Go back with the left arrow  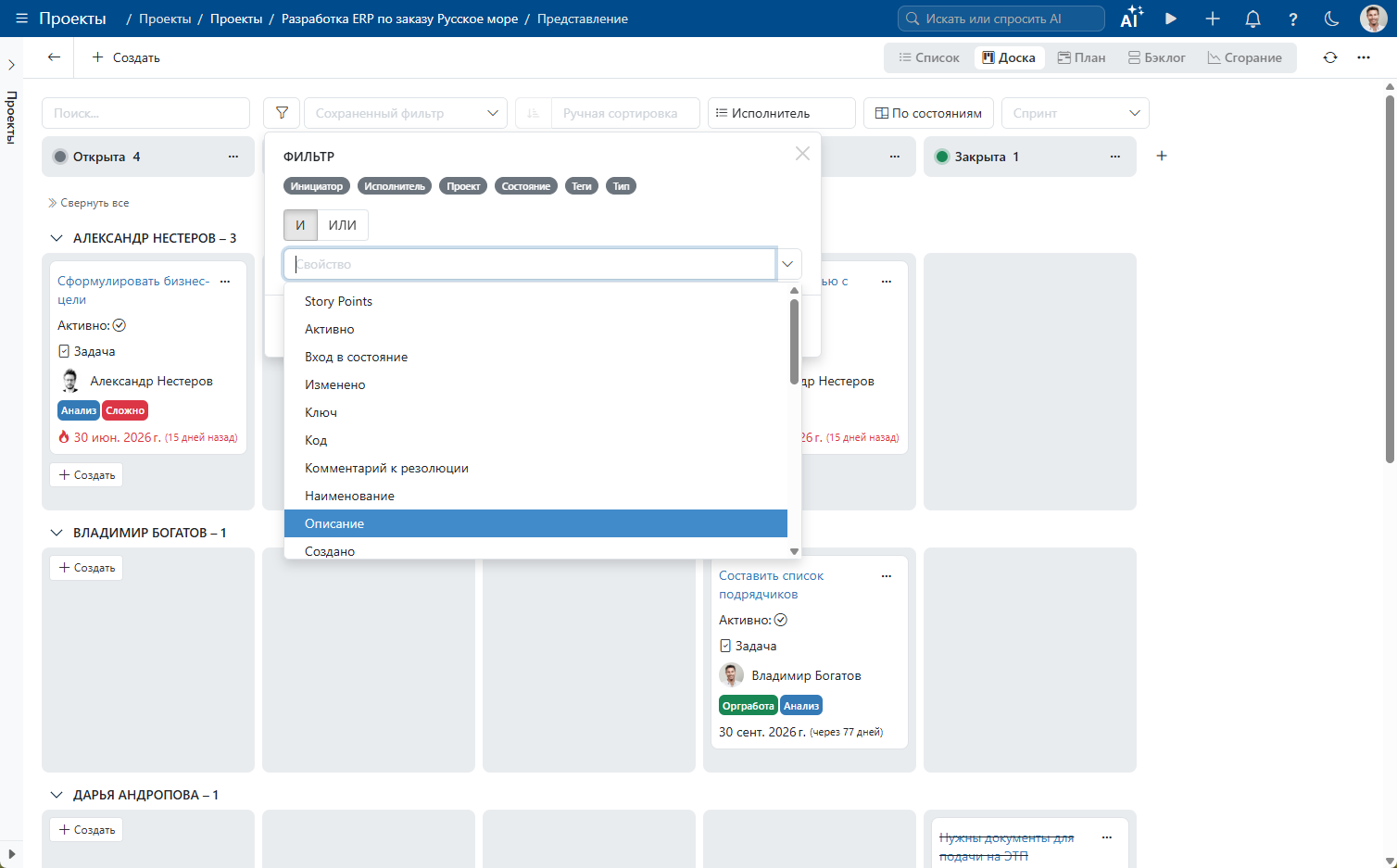[x=55, y=57]
